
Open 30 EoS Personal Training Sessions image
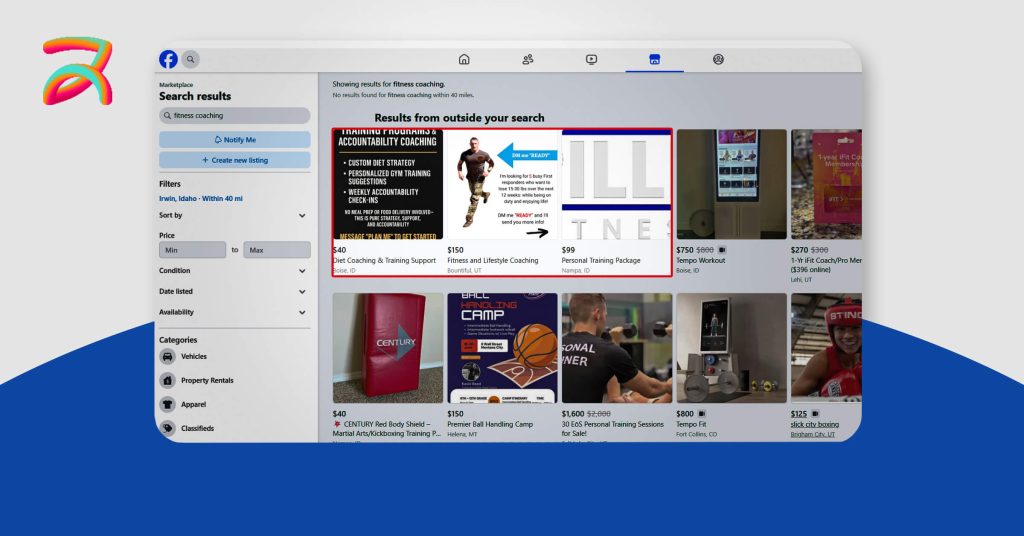pos(616,348)
